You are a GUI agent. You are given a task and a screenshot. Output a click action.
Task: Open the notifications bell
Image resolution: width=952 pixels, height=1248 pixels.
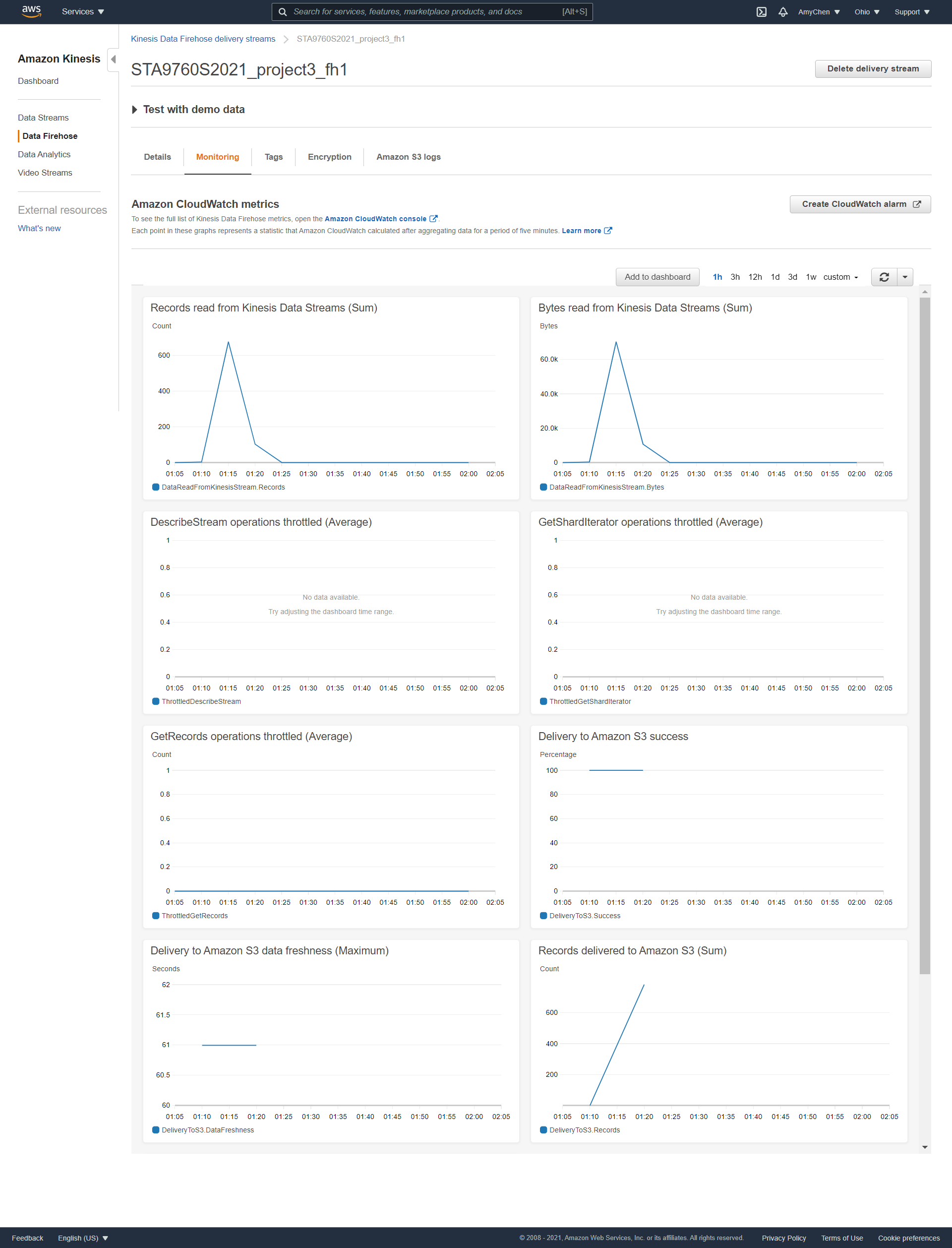point(783,11)
